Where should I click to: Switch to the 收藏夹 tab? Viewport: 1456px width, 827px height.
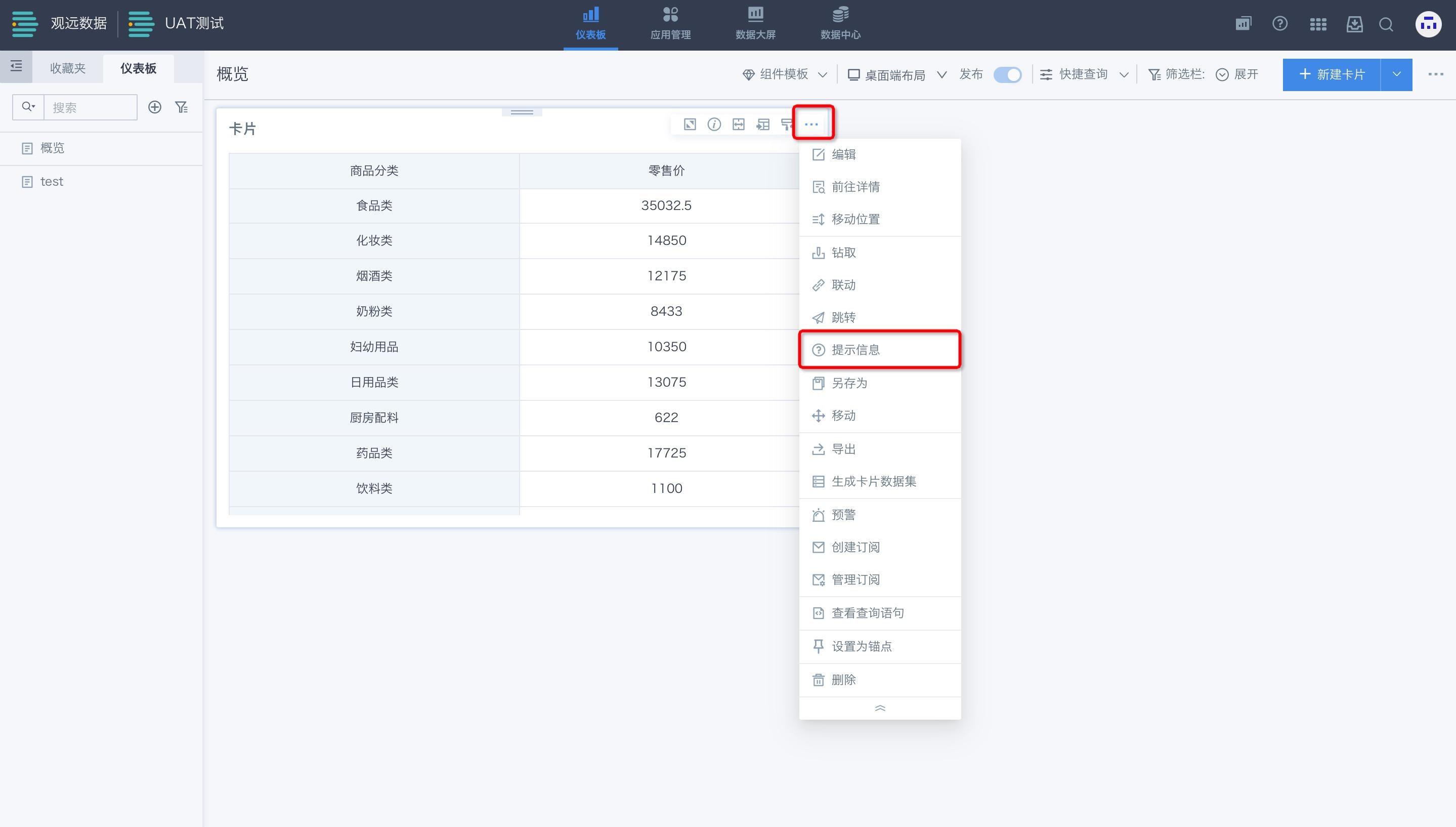tap(68, 68)
